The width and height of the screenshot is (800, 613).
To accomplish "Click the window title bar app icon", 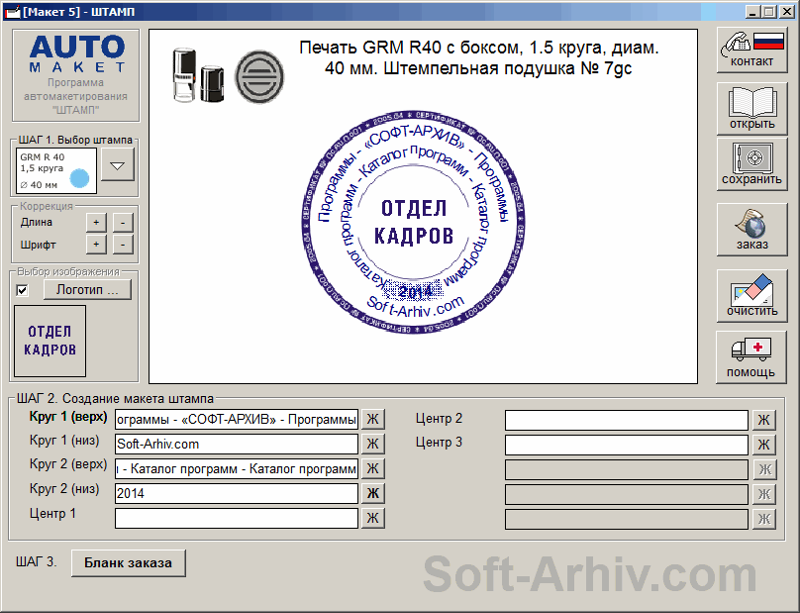I will pos(12,12).
